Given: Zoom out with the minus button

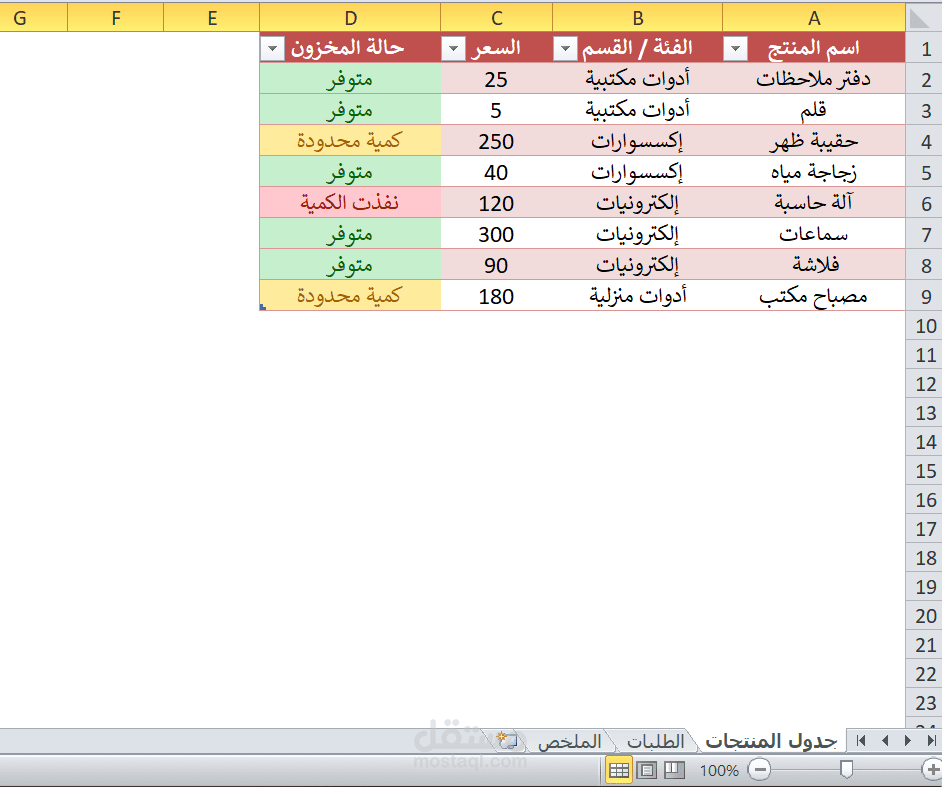Looking at the screenshot, I should (x=760, y=770).
